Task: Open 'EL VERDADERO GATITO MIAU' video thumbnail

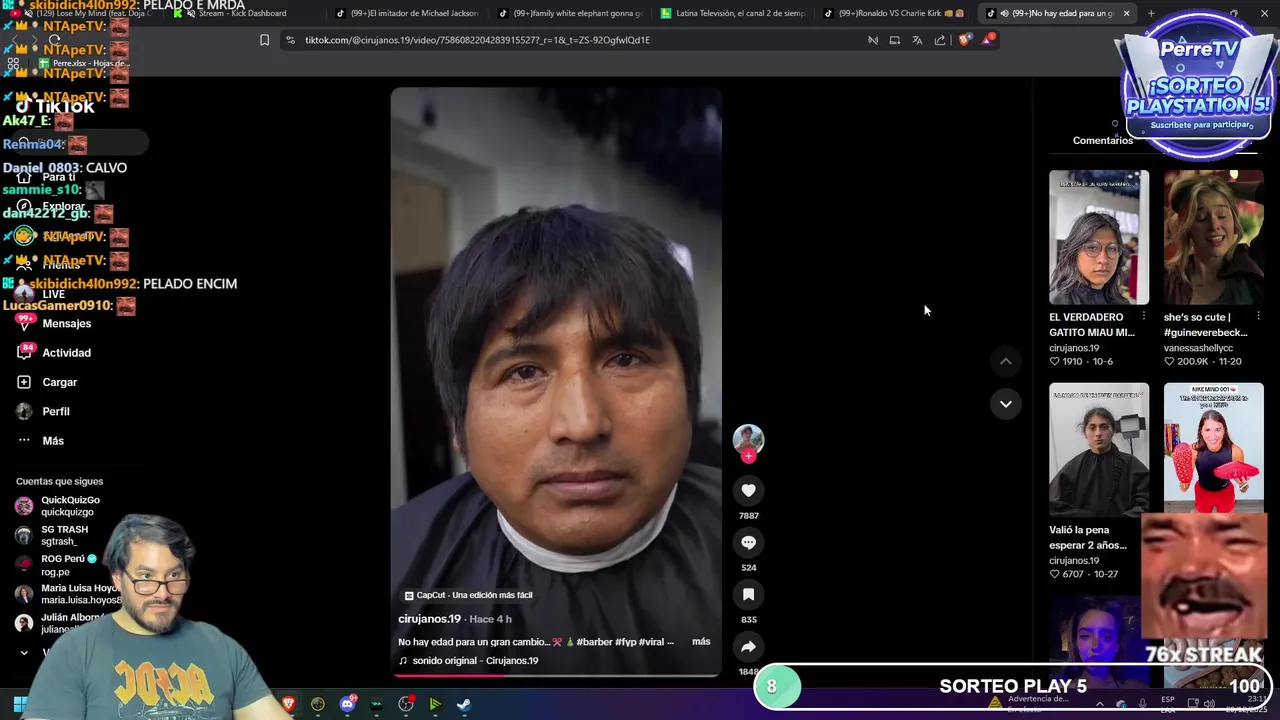Action: coord(1099,237)
